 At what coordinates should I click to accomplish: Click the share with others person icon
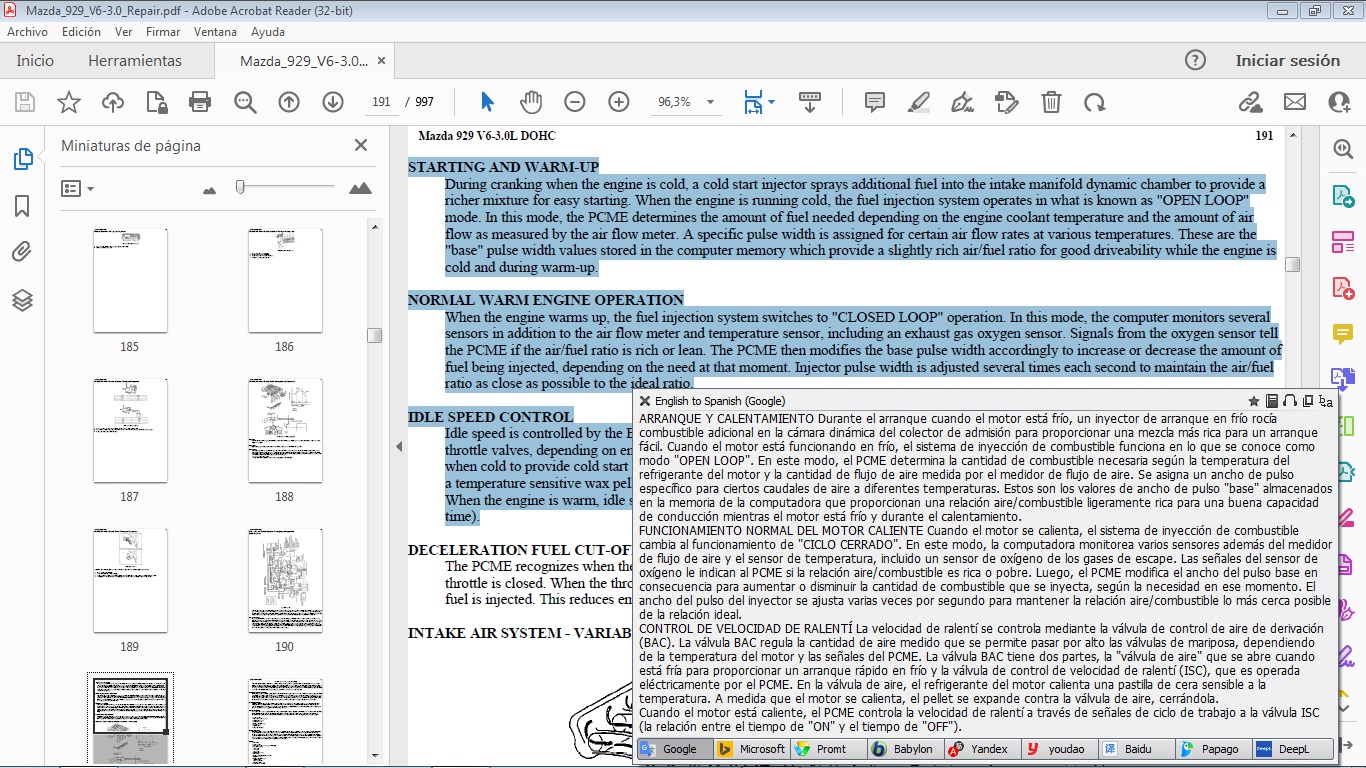pos(1339,102)
